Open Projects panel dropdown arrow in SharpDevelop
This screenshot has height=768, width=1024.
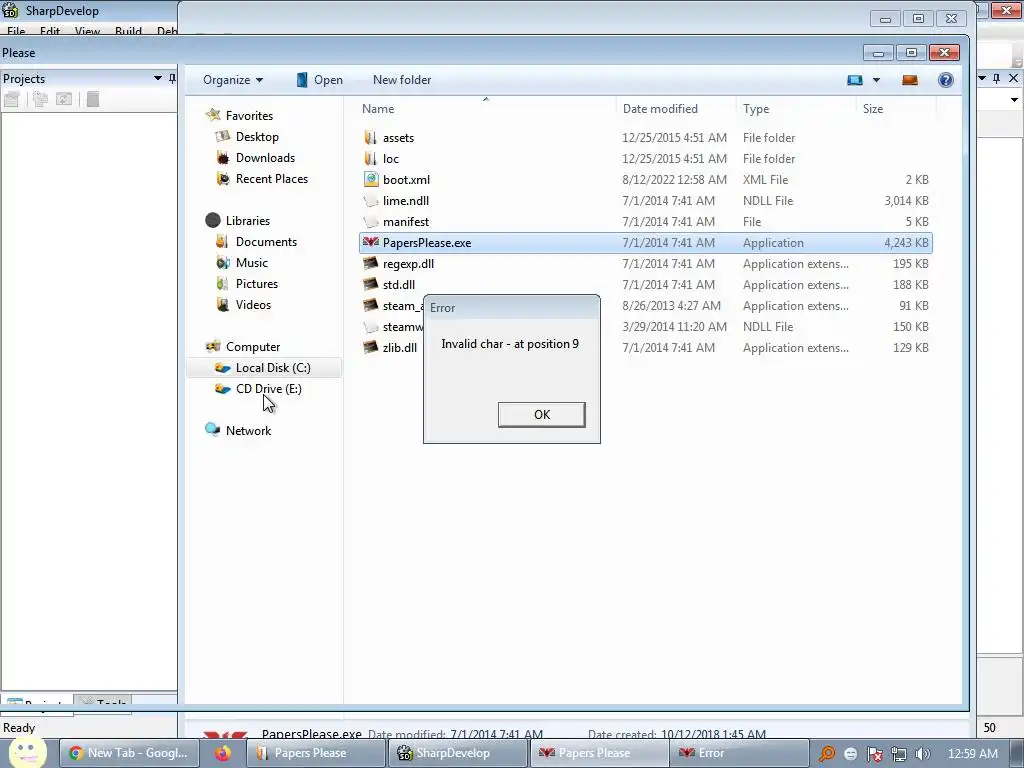click(157, 78)
